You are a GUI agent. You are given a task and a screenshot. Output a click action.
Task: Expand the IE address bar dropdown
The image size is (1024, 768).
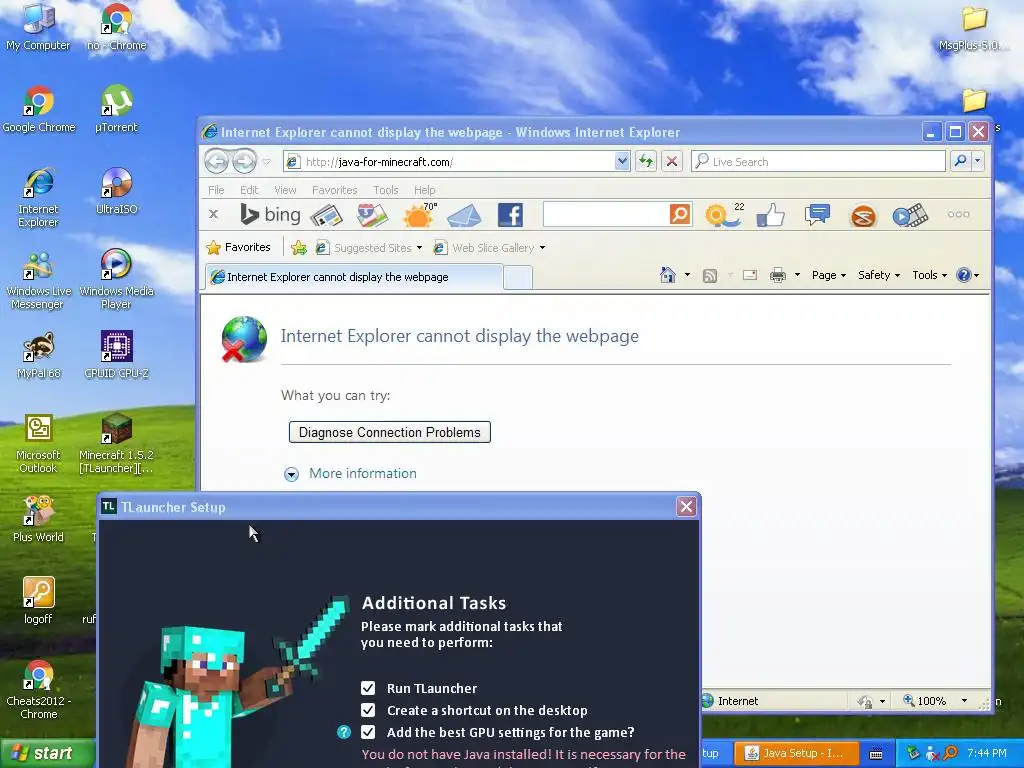pyautogui.click(x=622, y=161)
